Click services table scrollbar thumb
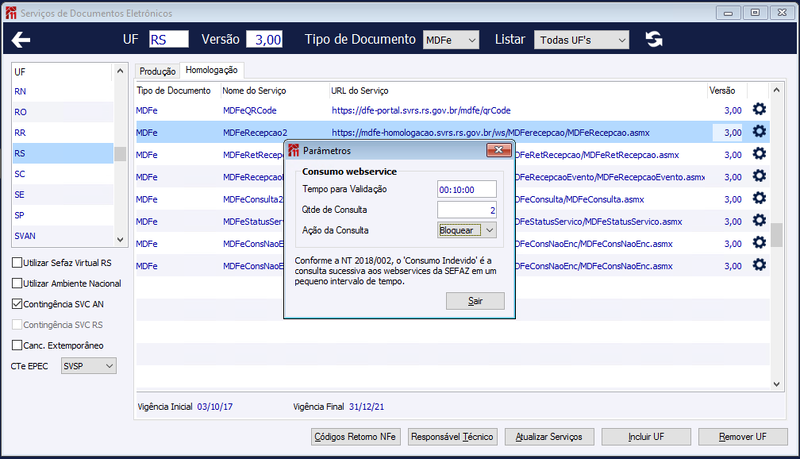The image size is (800, 459). (x=777, y=235)
